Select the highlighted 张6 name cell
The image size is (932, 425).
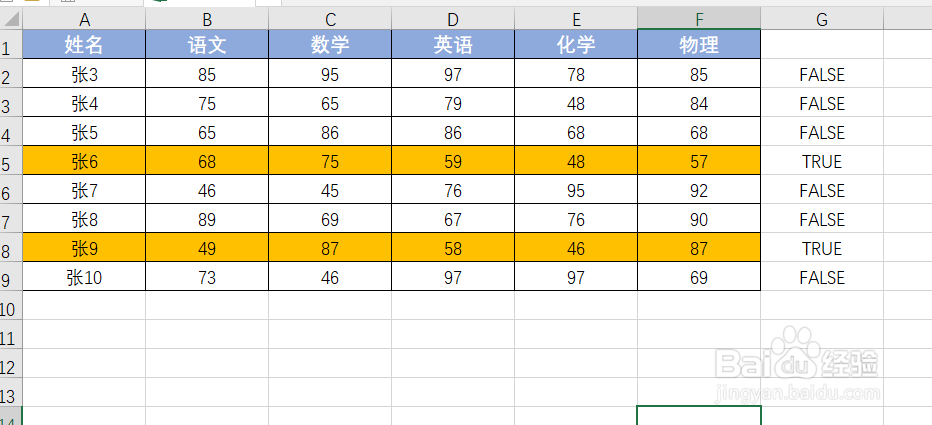pyautogui.click(x=84, y=161)
